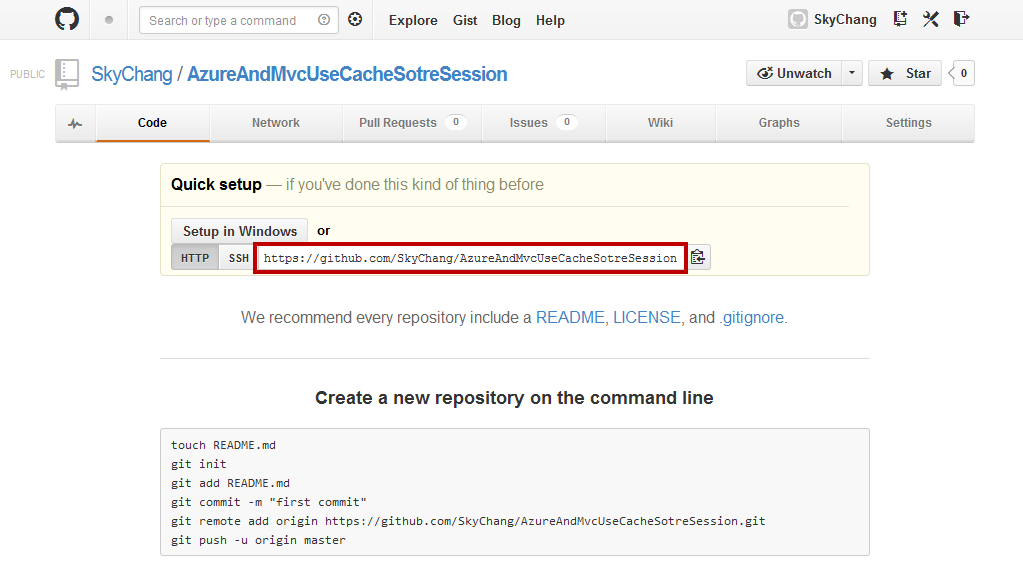This screenshot has height=573, width=1023.
Task: Click the 'git push -u origin master' line
Action: pos(258,540)
